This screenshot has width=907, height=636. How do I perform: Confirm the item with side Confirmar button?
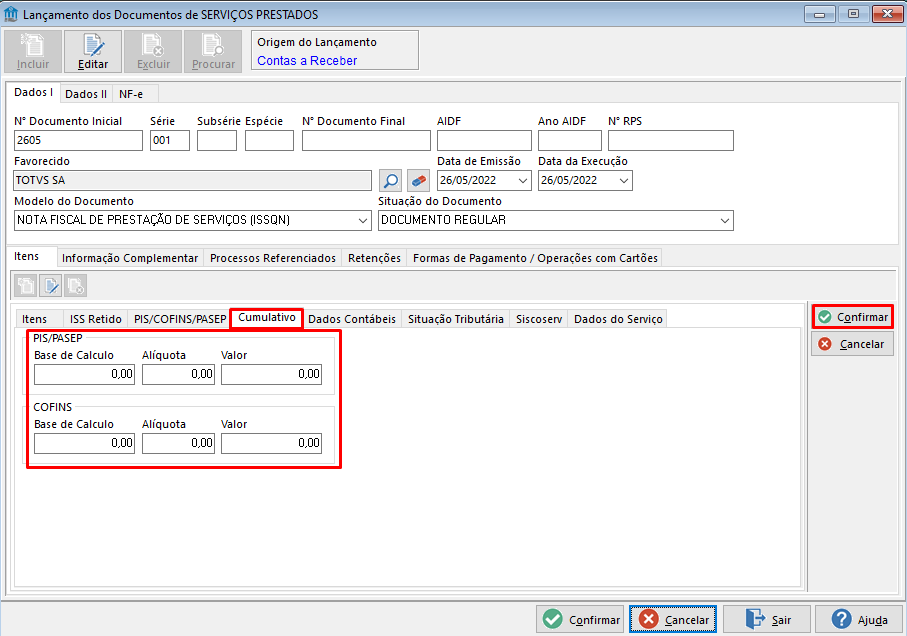click(x=853, y=317)
